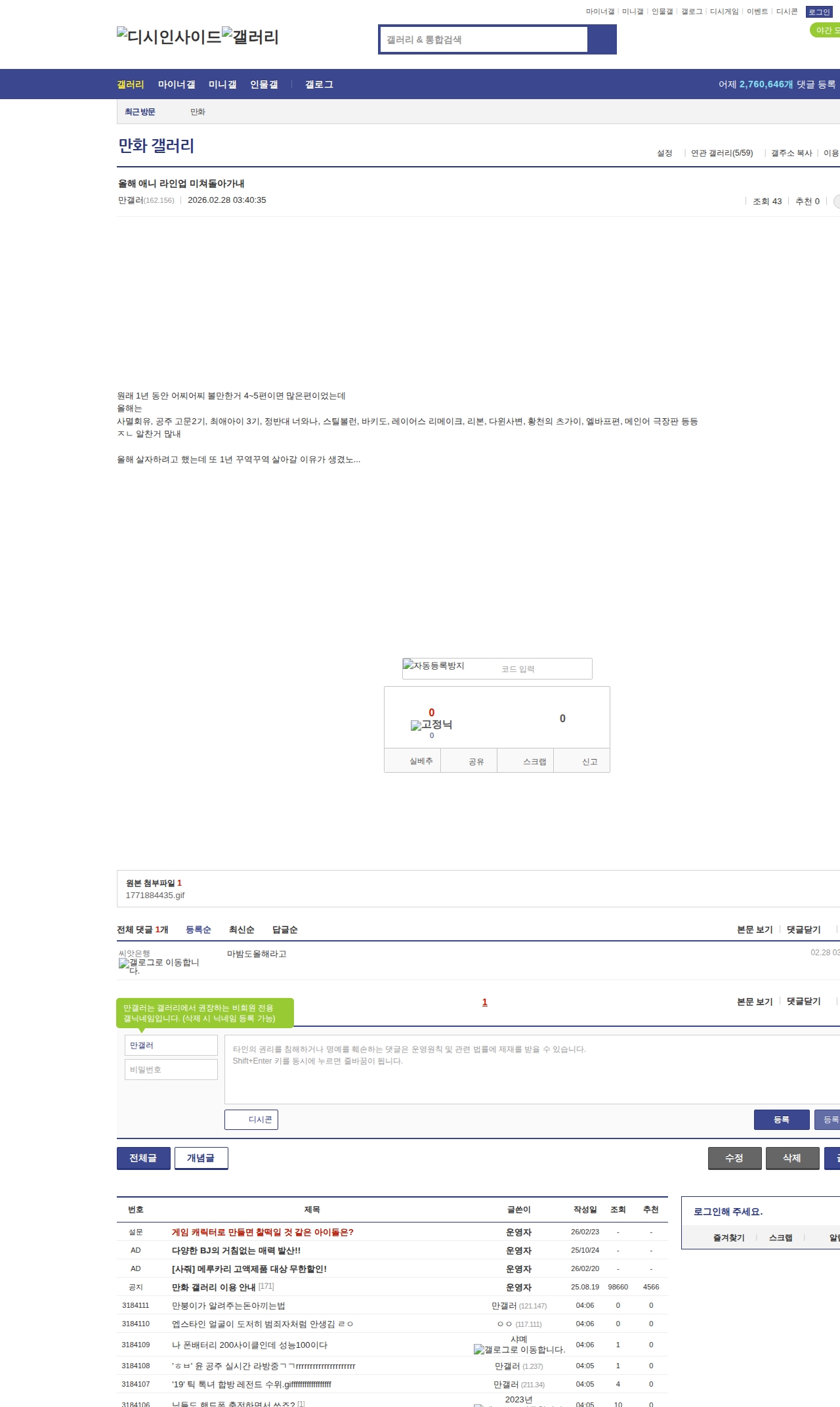840x1407 pixels.
Task: Sort comments by 최신순
Action: (241, 930)
